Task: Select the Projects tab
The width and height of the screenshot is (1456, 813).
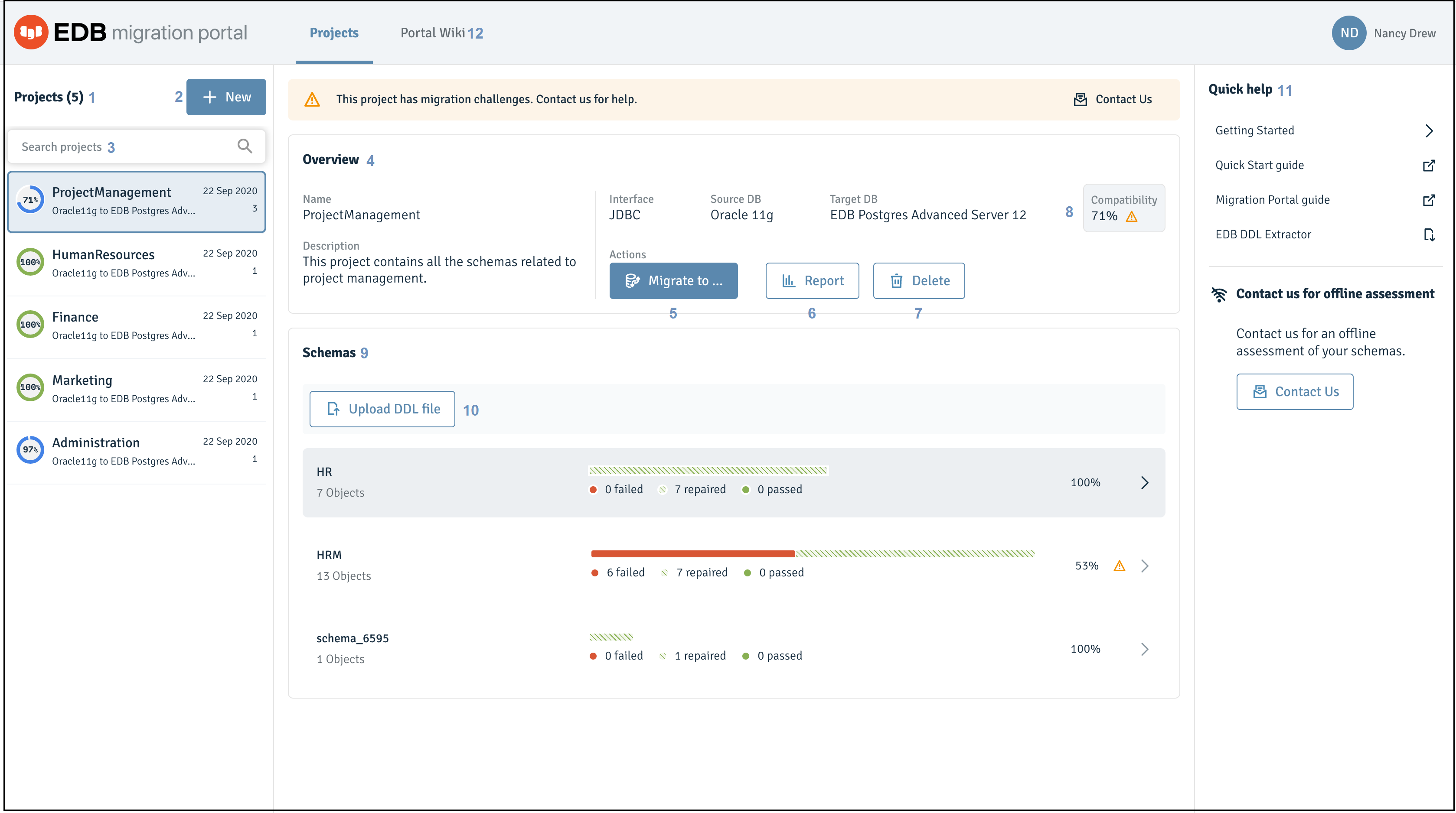Action: point(334,33)
